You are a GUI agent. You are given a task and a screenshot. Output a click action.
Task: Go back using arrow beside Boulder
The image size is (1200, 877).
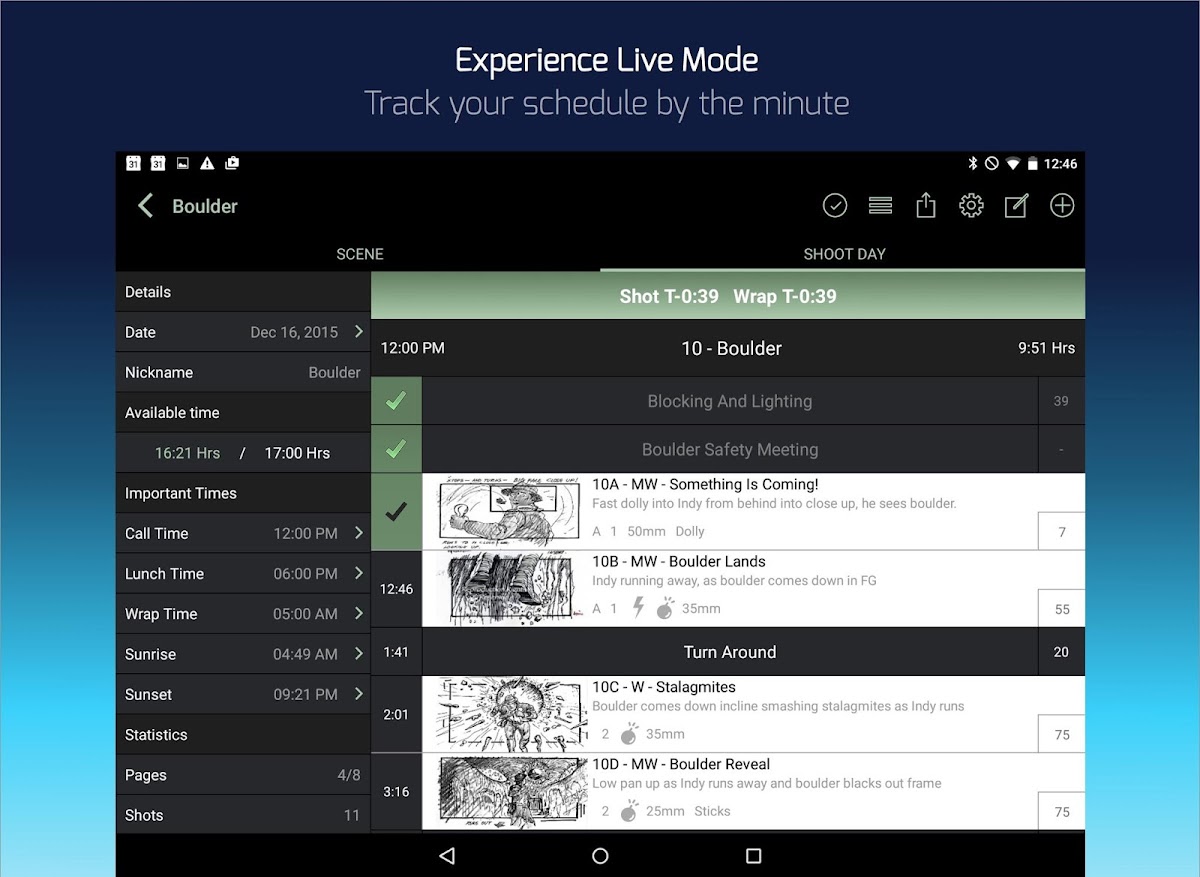click(146, 206)
